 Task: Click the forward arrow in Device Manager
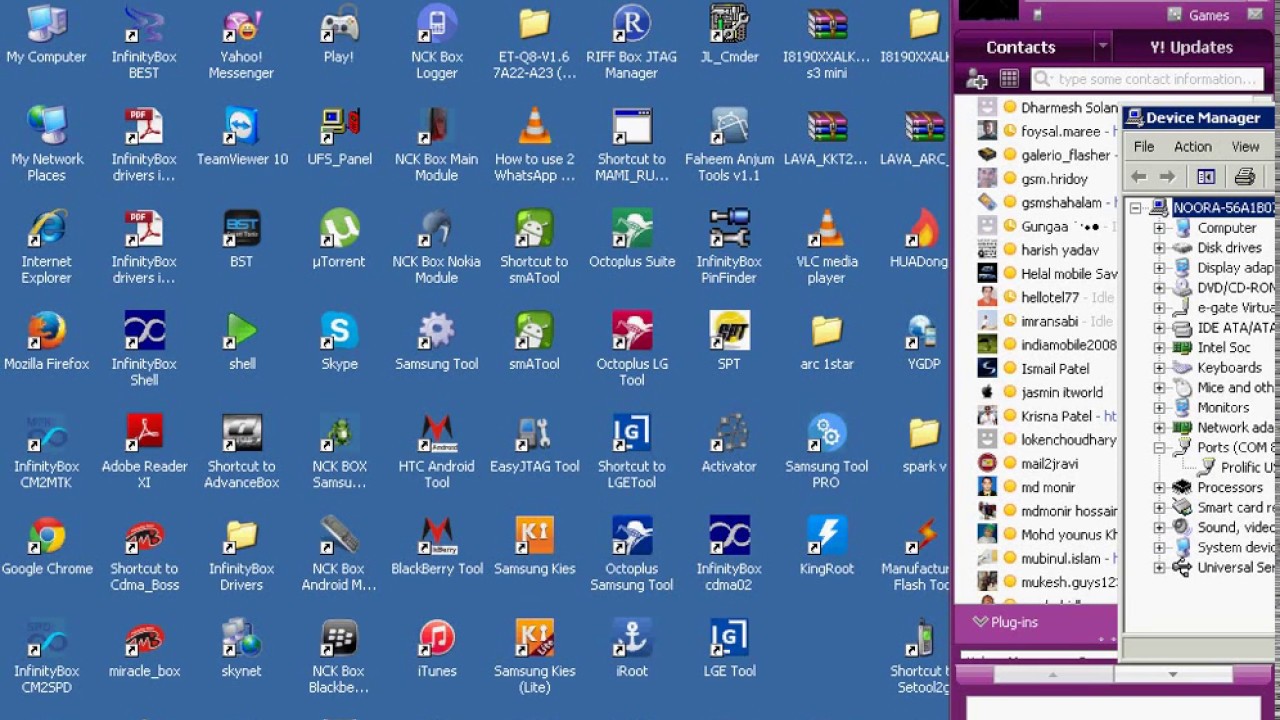(x=1167, y=177)
